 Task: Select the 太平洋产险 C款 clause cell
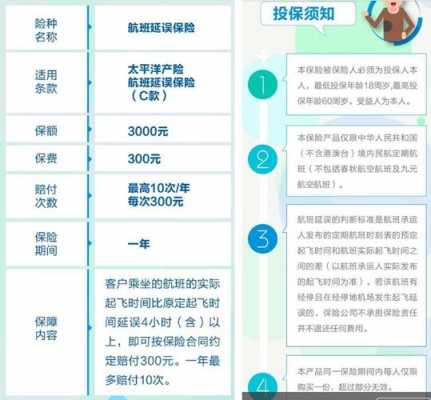[x=163, y=83]
